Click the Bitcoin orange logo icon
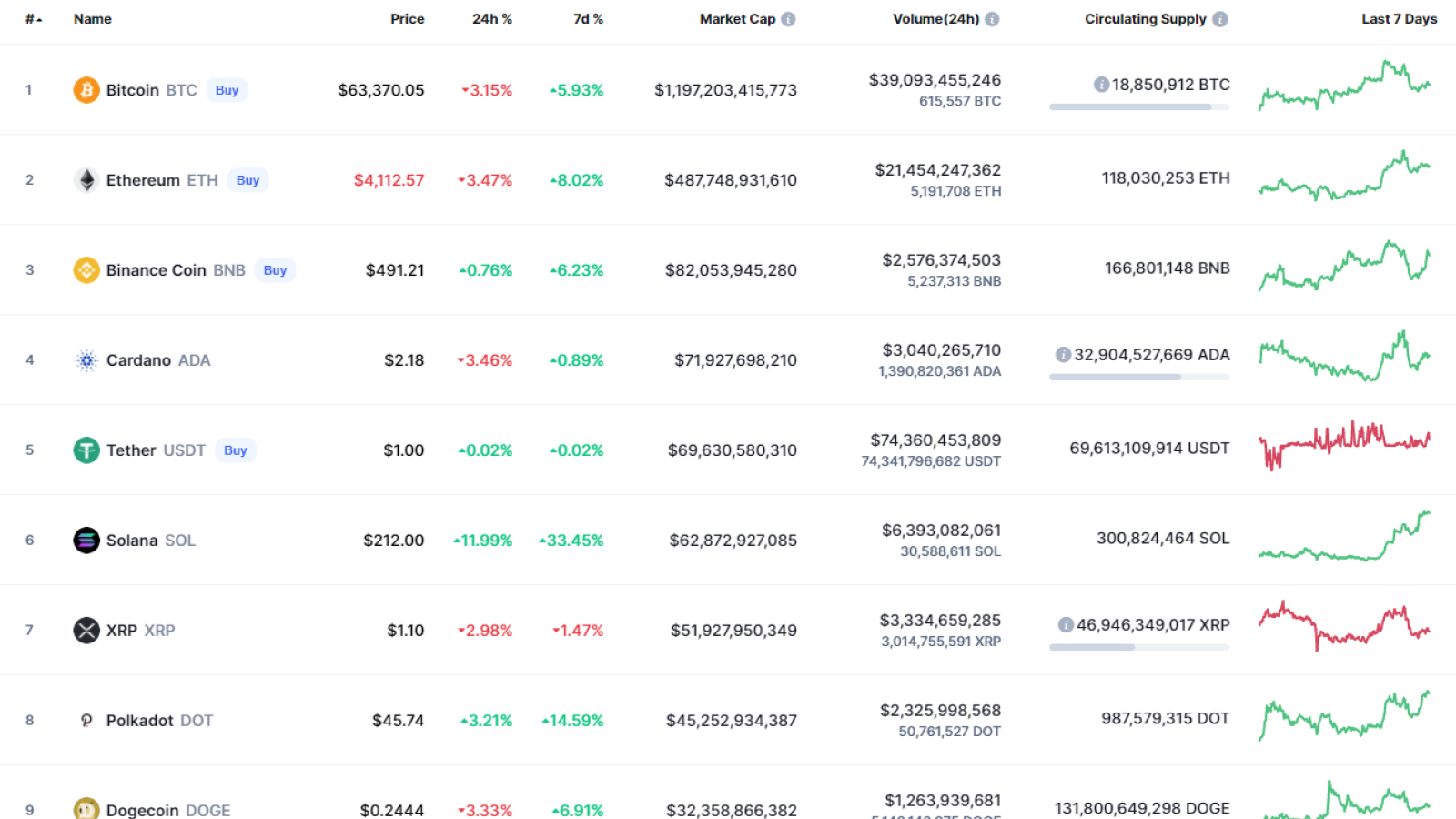This screenshot has height=819, width=1456. coord(86,90)
